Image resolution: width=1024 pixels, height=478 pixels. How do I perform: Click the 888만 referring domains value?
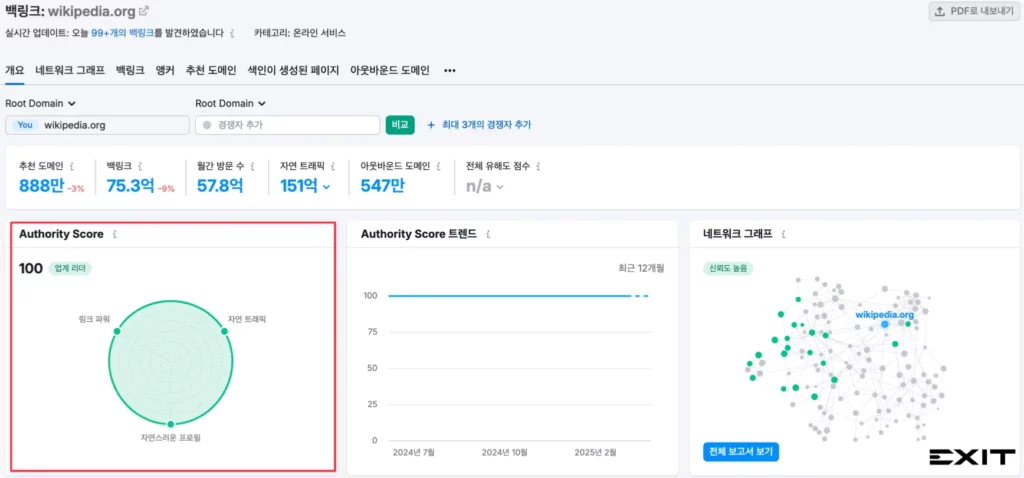[41, 186]
